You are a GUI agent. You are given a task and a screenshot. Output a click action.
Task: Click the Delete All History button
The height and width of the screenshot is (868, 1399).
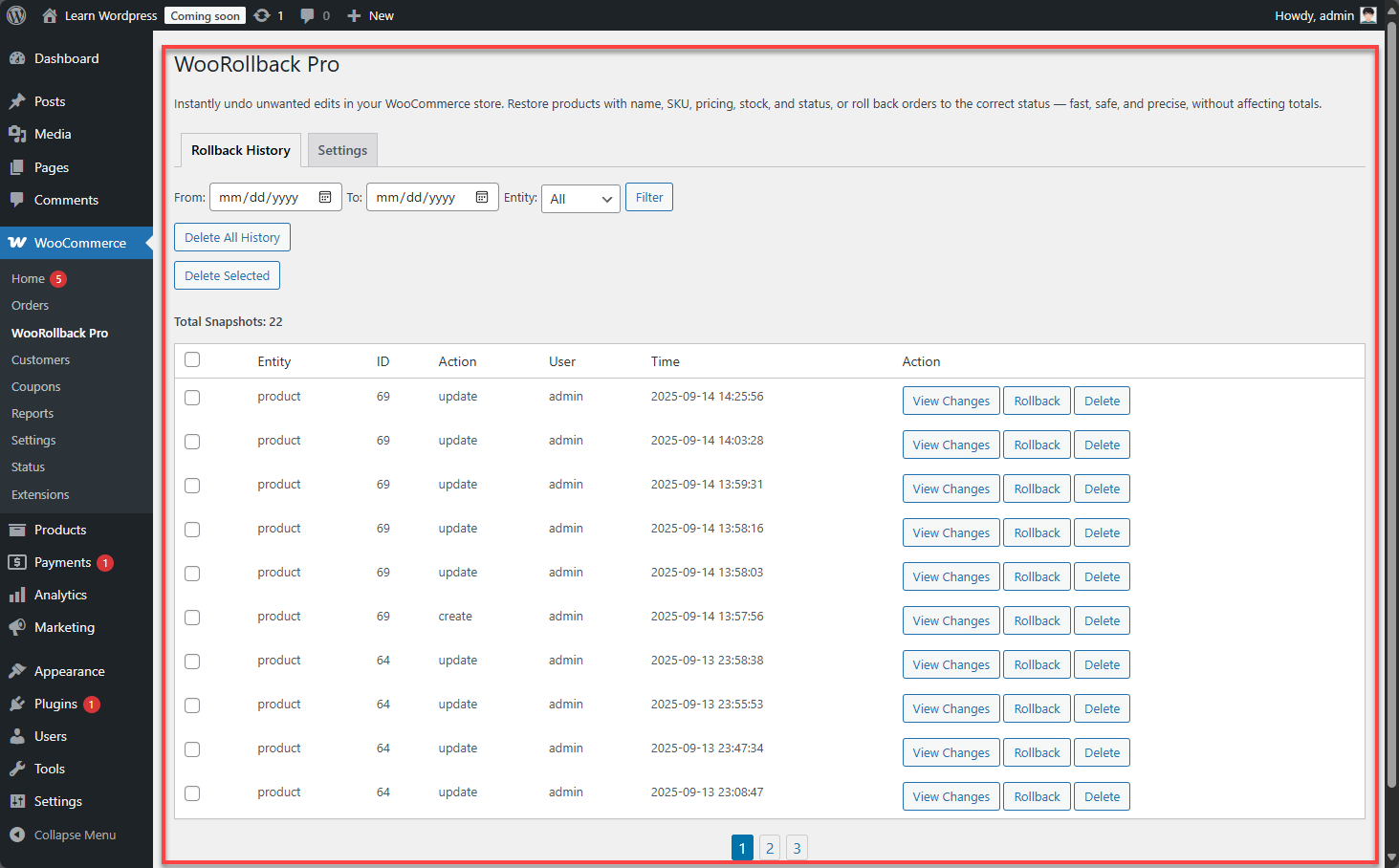click(231, 237)
